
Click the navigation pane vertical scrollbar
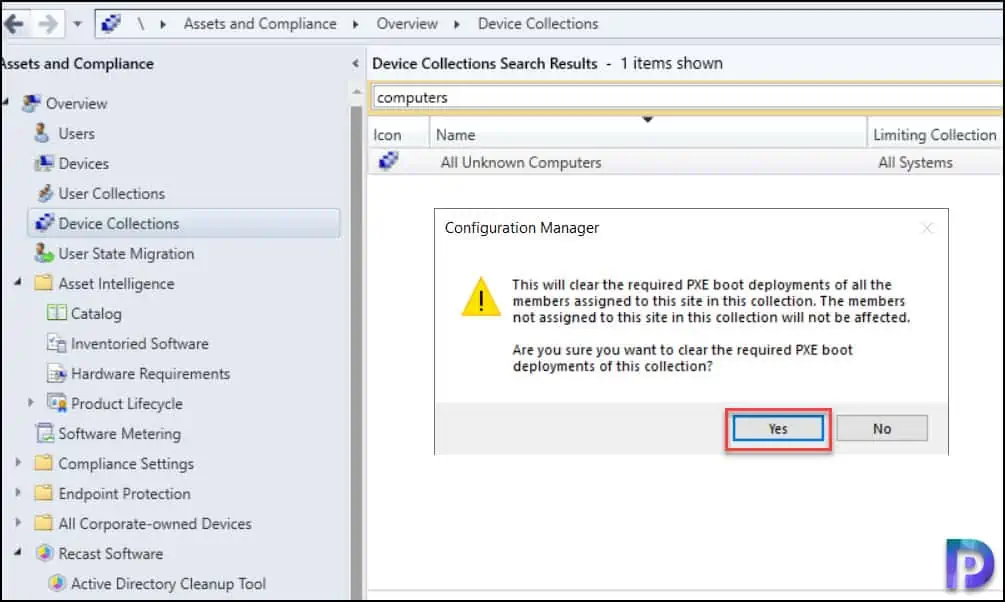point(356,353)
